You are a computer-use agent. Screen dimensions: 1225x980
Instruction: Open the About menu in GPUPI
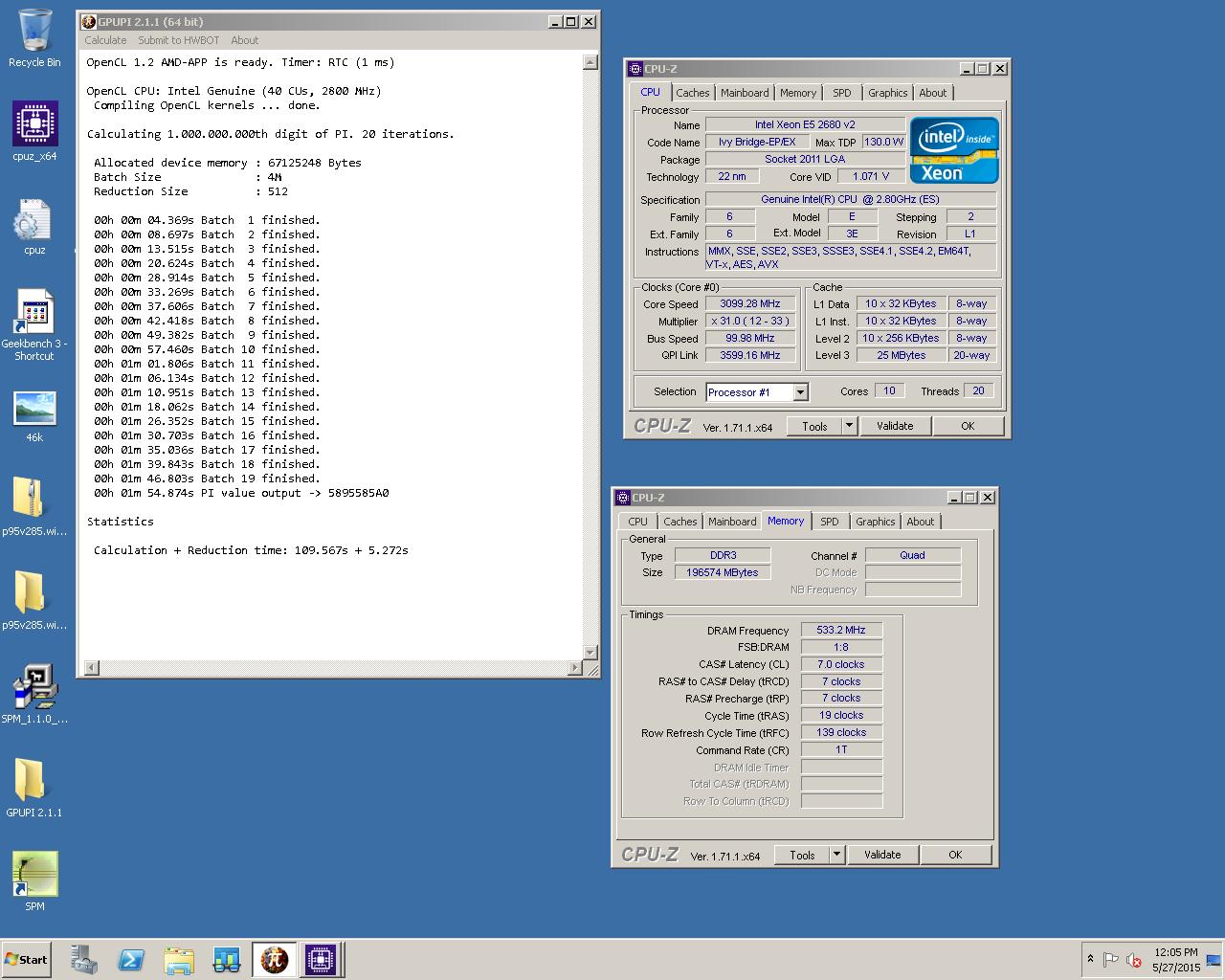[x=245, y=40]
